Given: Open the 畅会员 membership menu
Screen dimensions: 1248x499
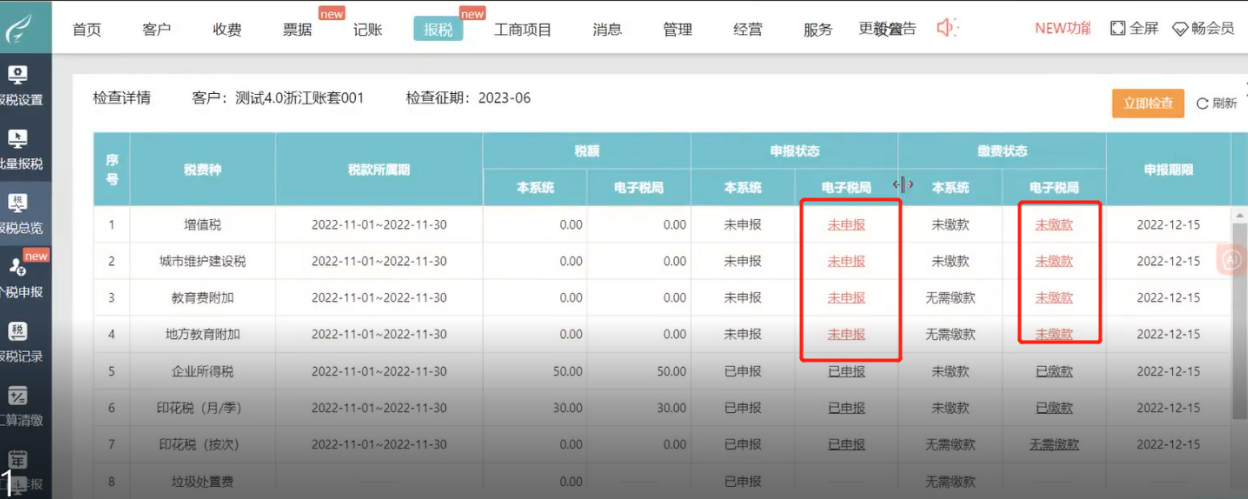Looking at the screenshot, I should (x=1203, y=28).
